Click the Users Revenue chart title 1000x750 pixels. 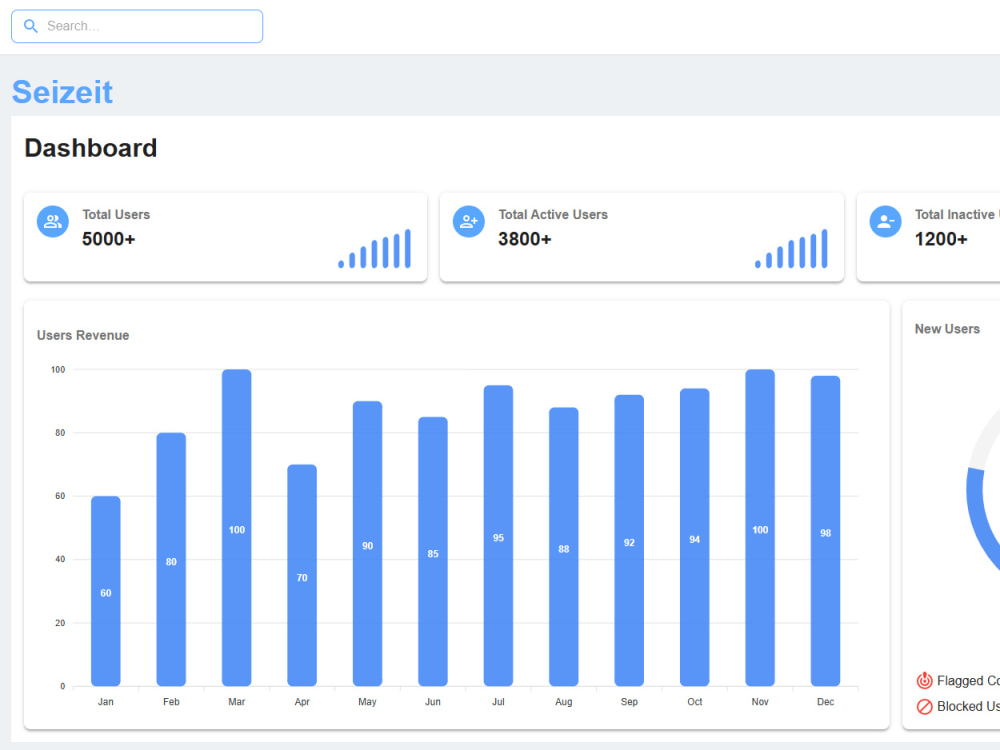(83, 335)
